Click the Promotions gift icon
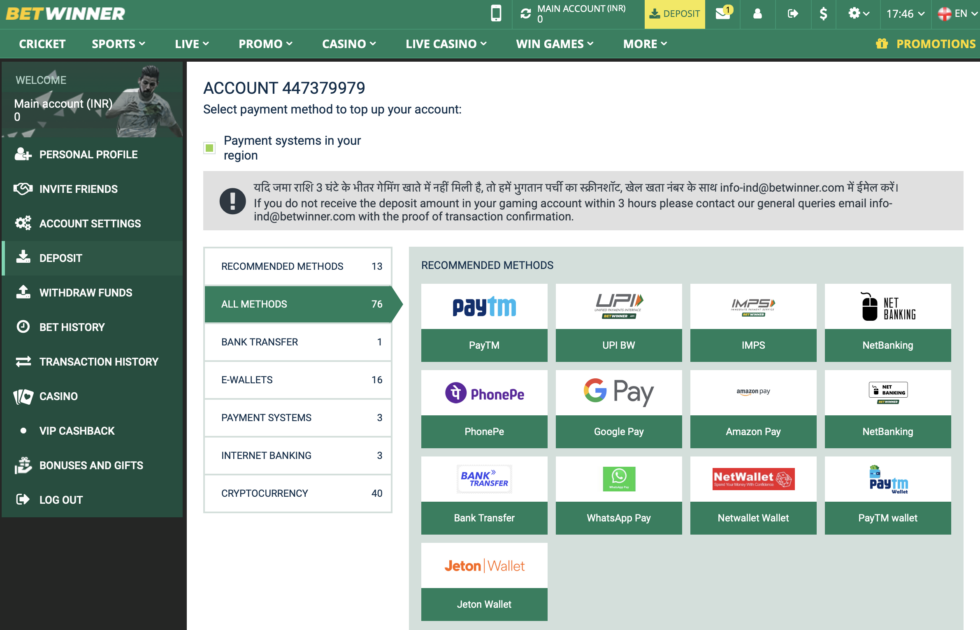This screenshot has width=980, height=630. (882, 44)
